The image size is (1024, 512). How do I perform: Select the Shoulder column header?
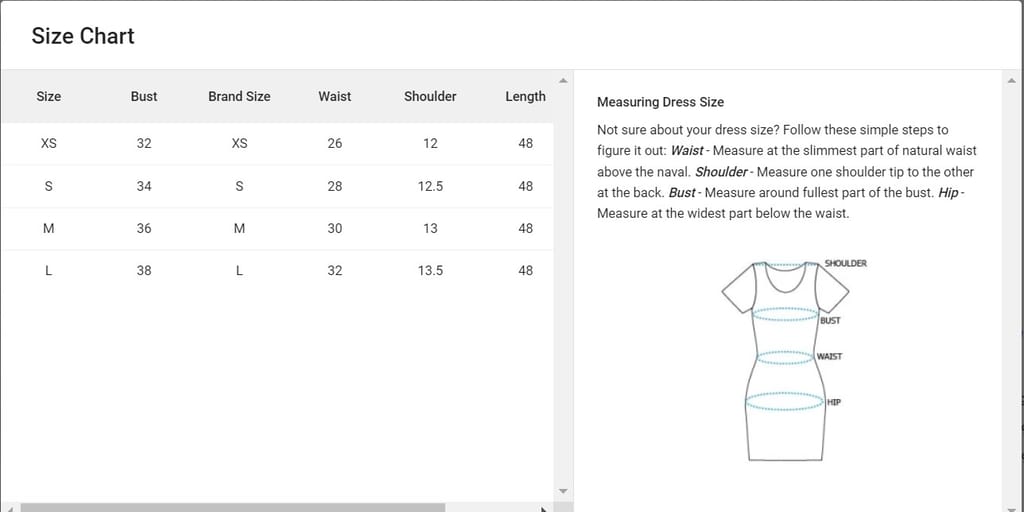click(430, 96)
